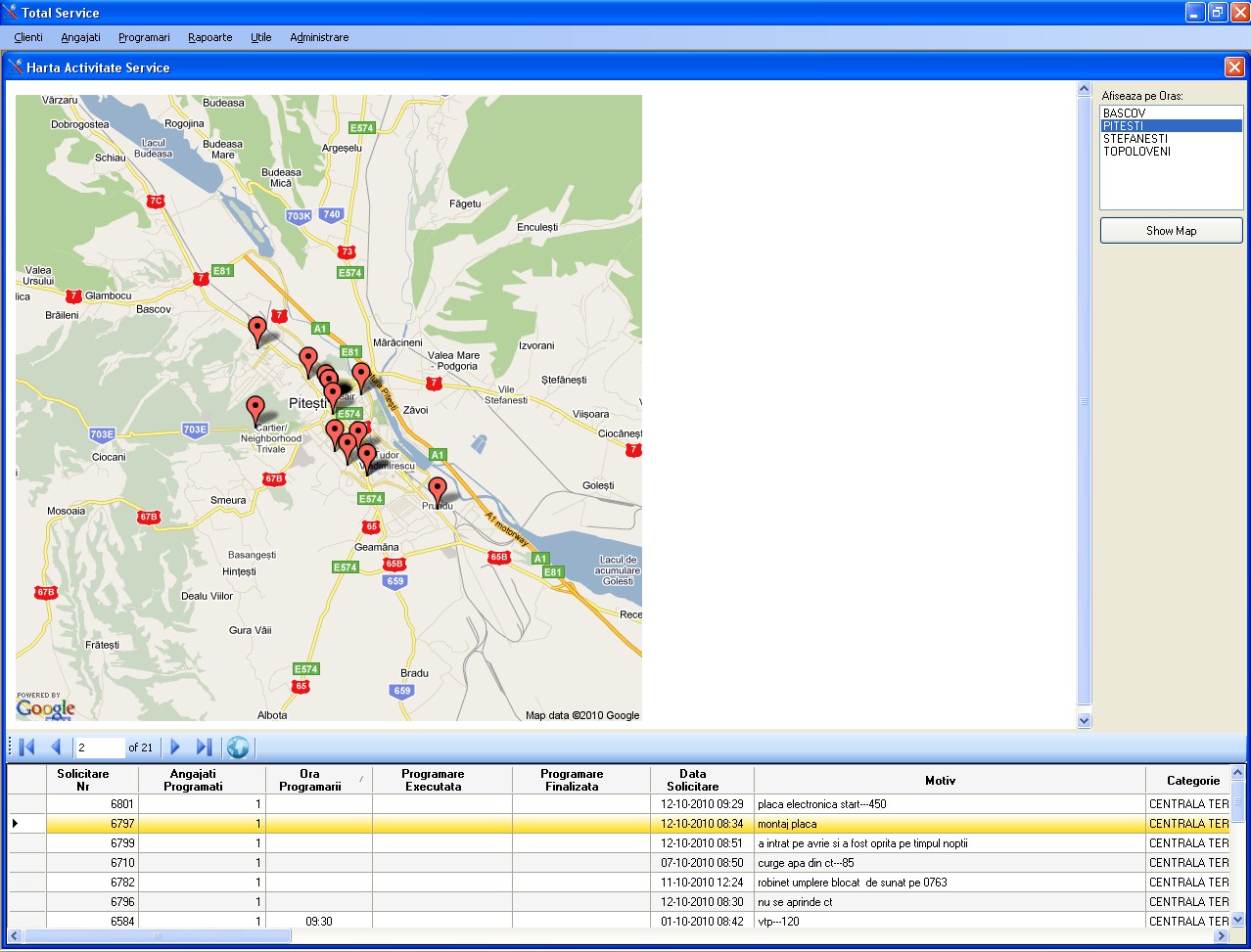
Task: Select STEFANESTI in the city list
Action: coord(1172,138)
